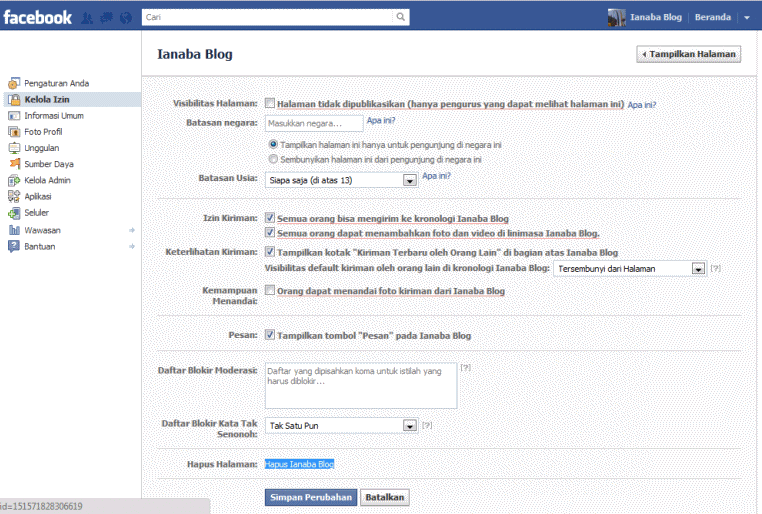
Task: Click Tampilkan Halaman button
Action: [689, 54]
